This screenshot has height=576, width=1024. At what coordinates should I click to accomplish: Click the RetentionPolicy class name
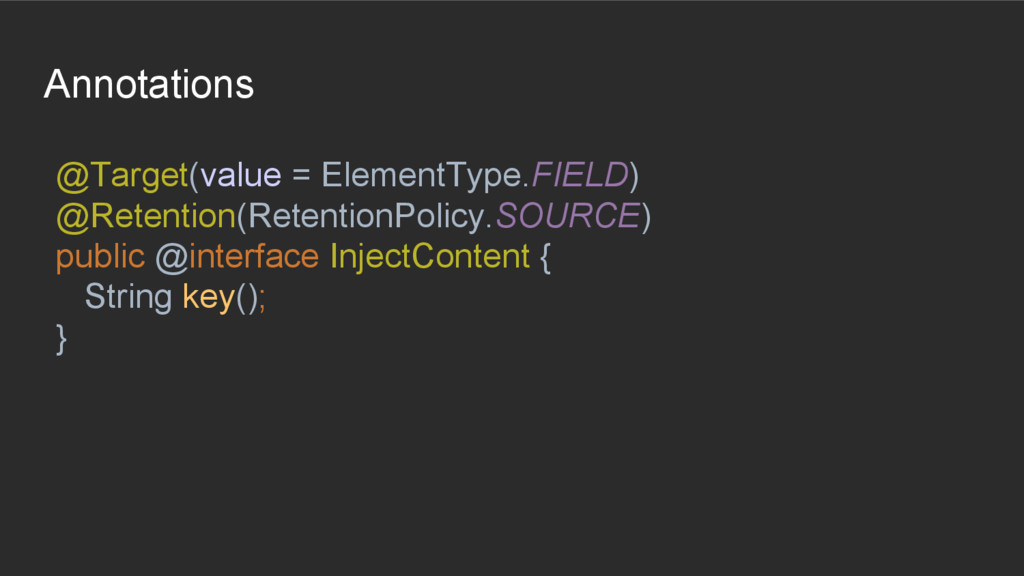(367, 216)
